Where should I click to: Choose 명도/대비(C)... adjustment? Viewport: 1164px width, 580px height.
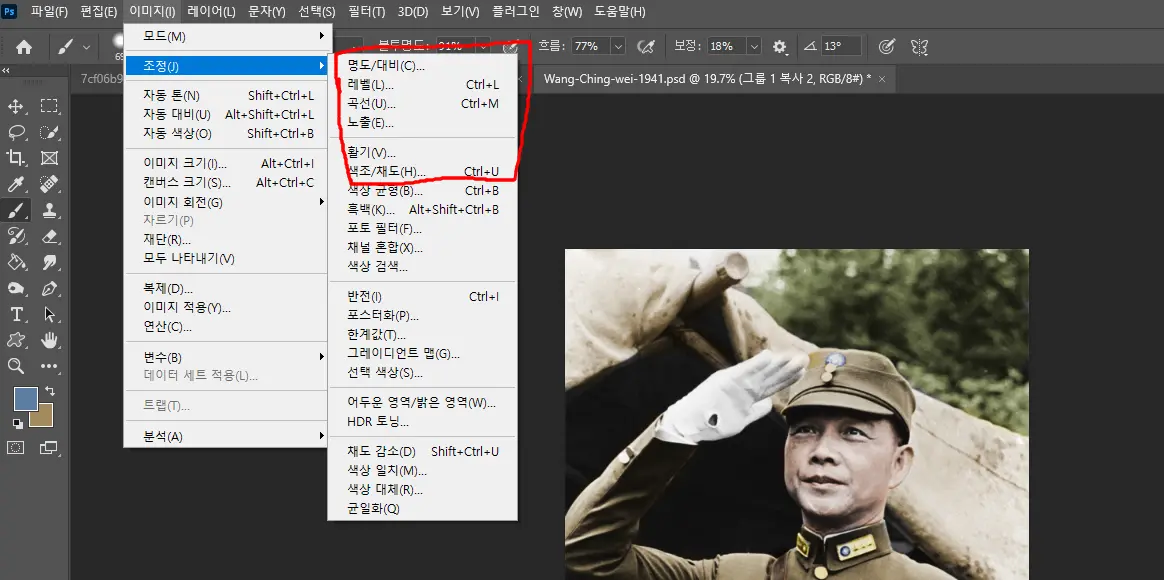(423, 65)
